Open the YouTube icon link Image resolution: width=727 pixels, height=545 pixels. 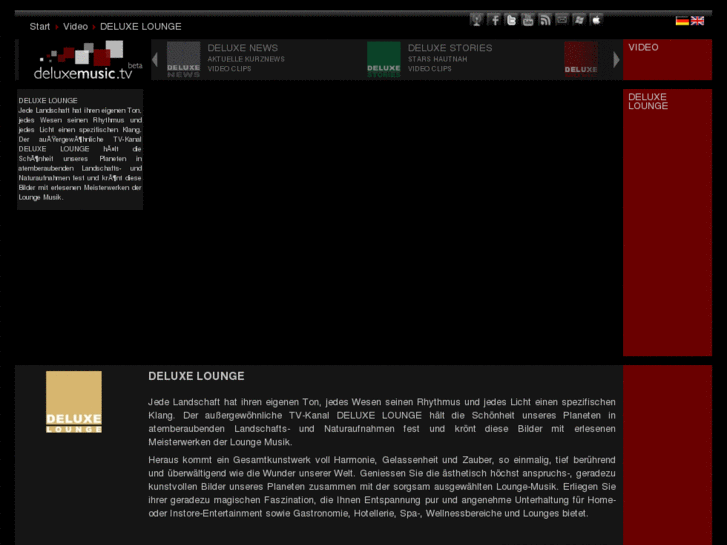pos(528,20)
